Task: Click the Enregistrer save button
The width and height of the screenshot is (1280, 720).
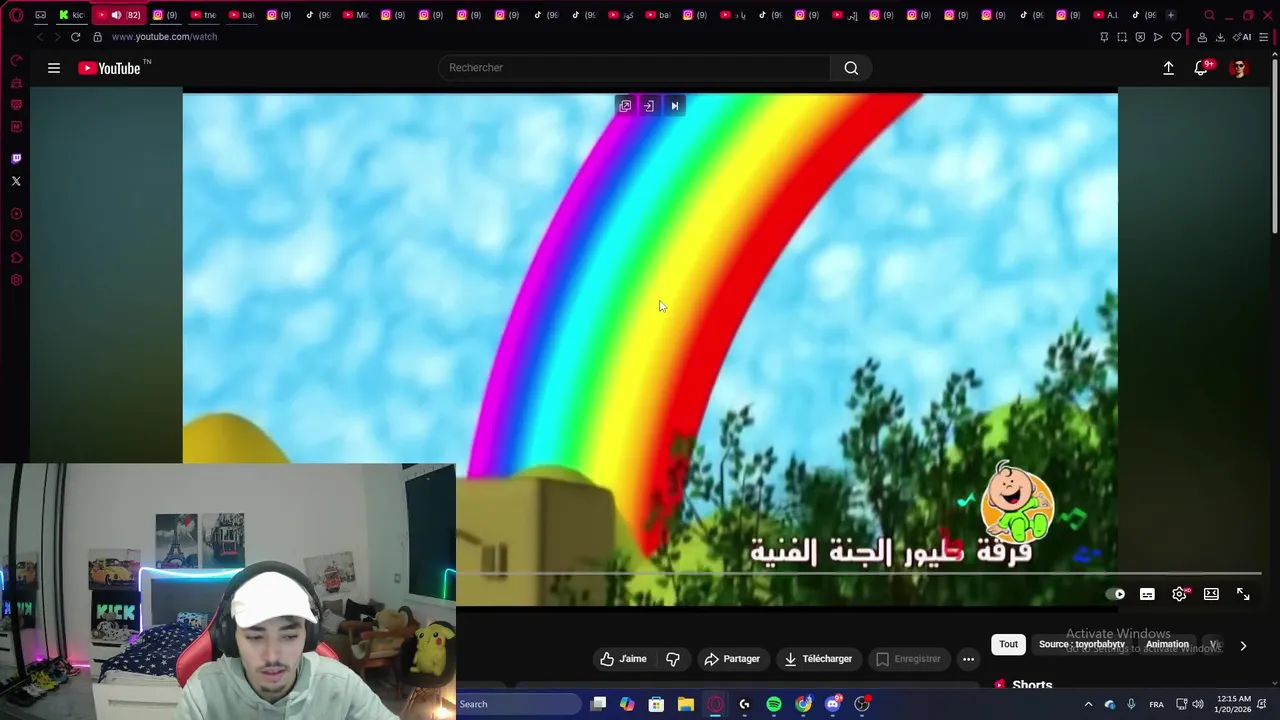Action: [908, 659]
